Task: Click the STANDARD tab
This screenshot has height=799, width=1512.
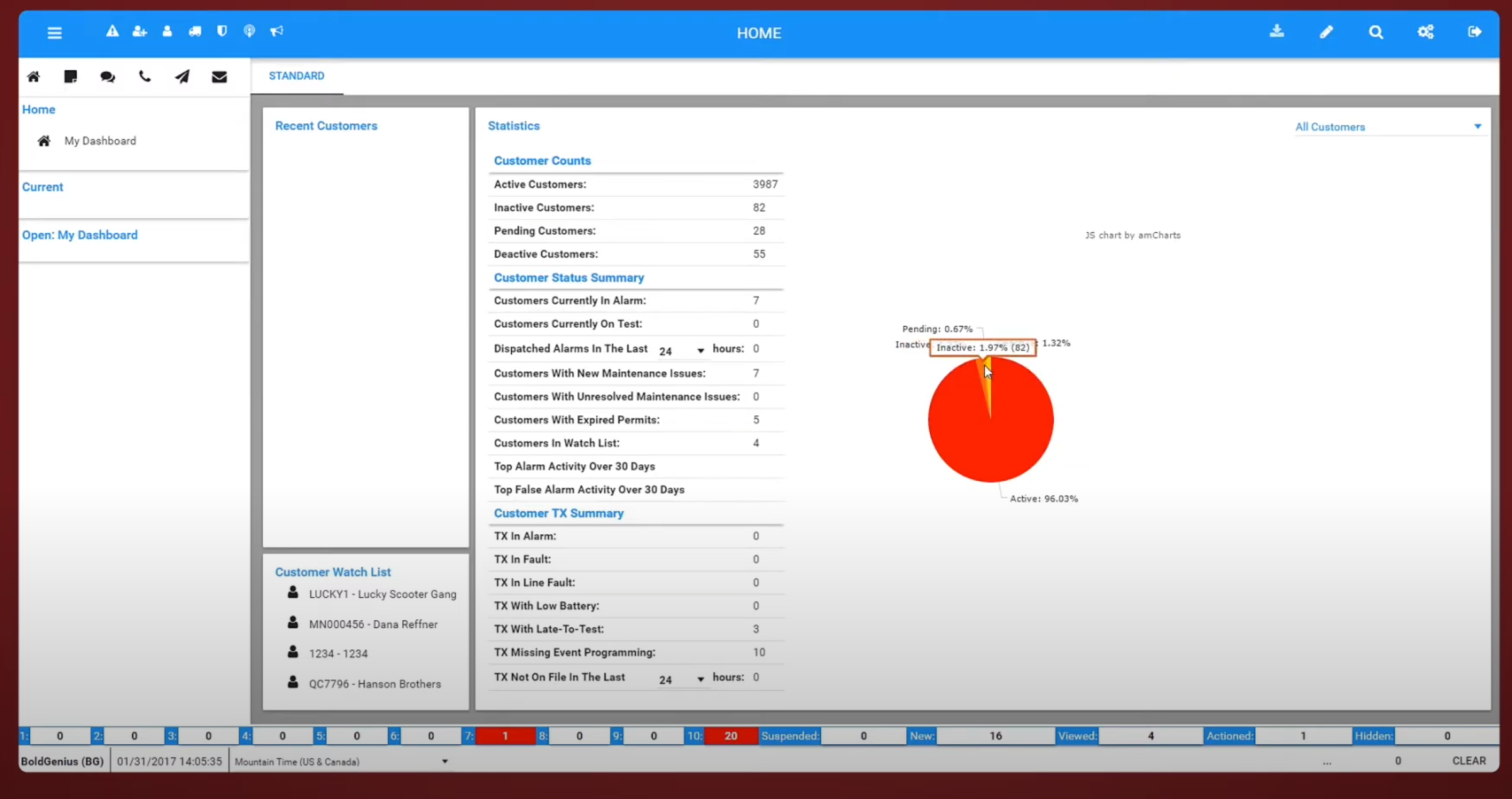Action: pos(296,75)
